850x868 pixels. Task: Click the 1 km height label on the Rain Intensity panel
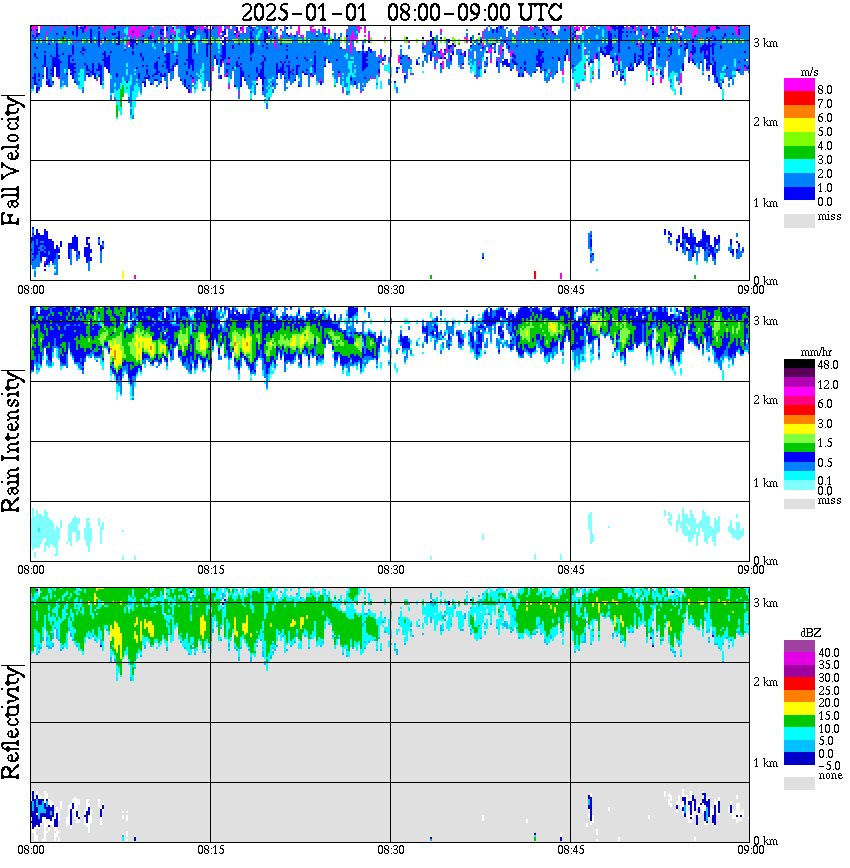coord(766,483)
